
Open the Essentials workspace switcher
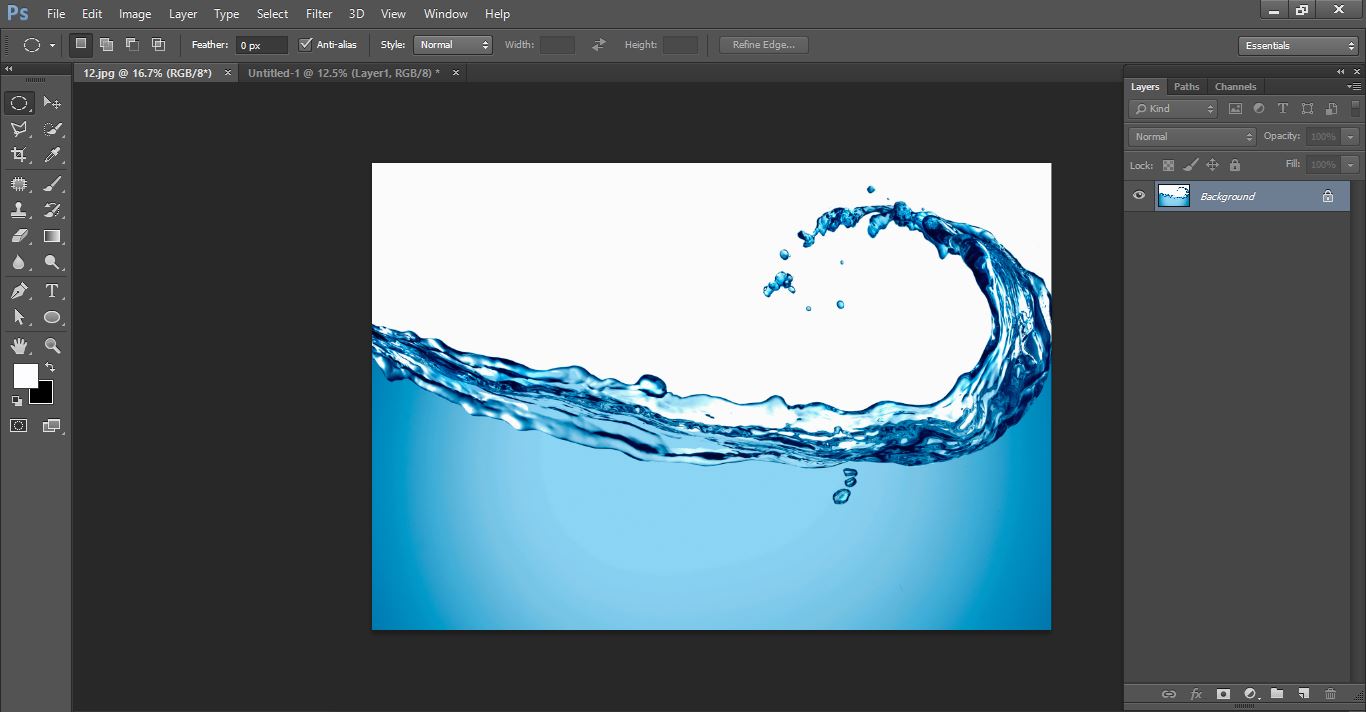pyautogui.click(x=1297, y=45)
